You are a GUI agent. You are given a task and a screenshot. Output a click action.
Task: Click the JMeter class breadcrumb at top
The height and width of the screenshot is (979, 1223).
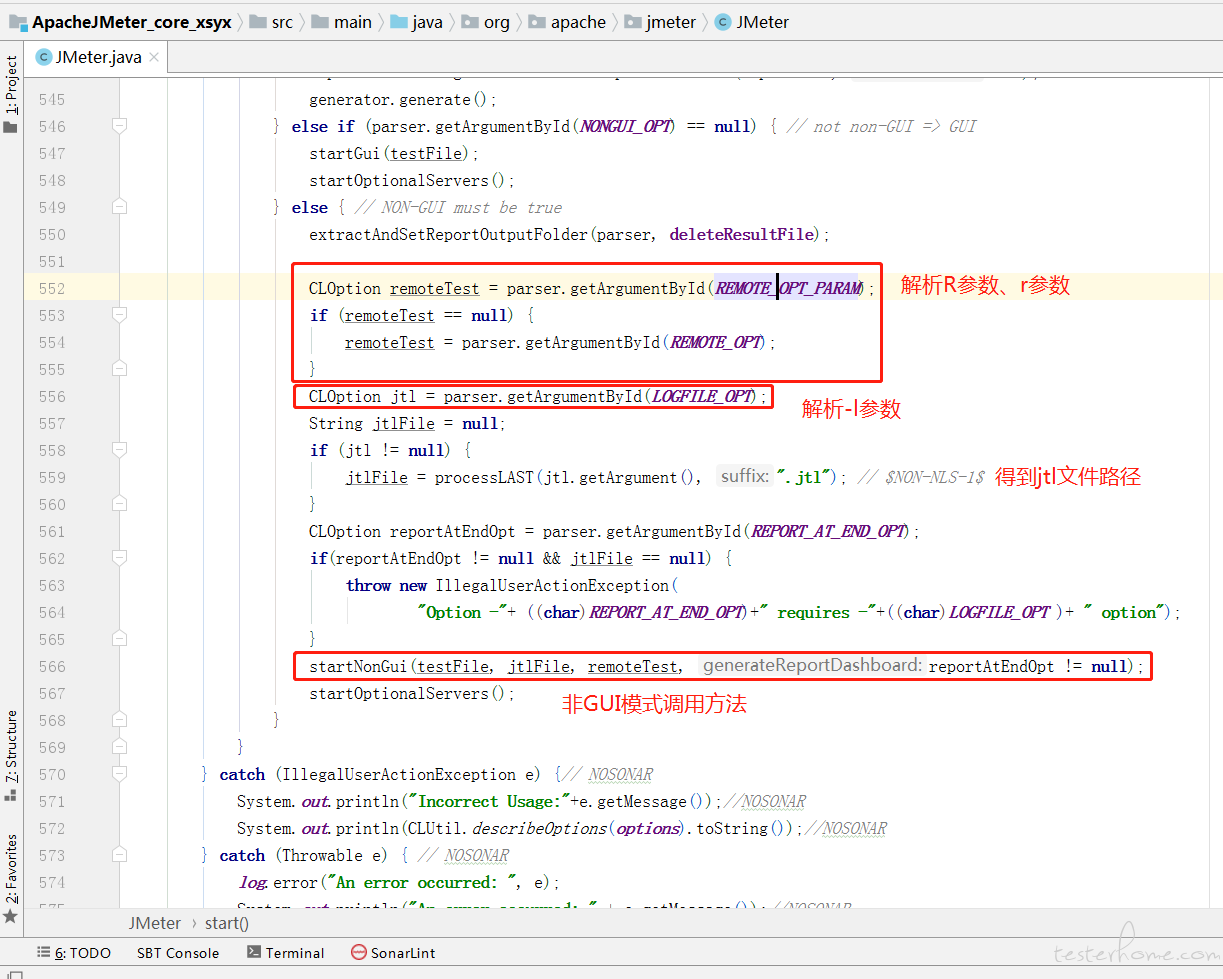[753, 21]
